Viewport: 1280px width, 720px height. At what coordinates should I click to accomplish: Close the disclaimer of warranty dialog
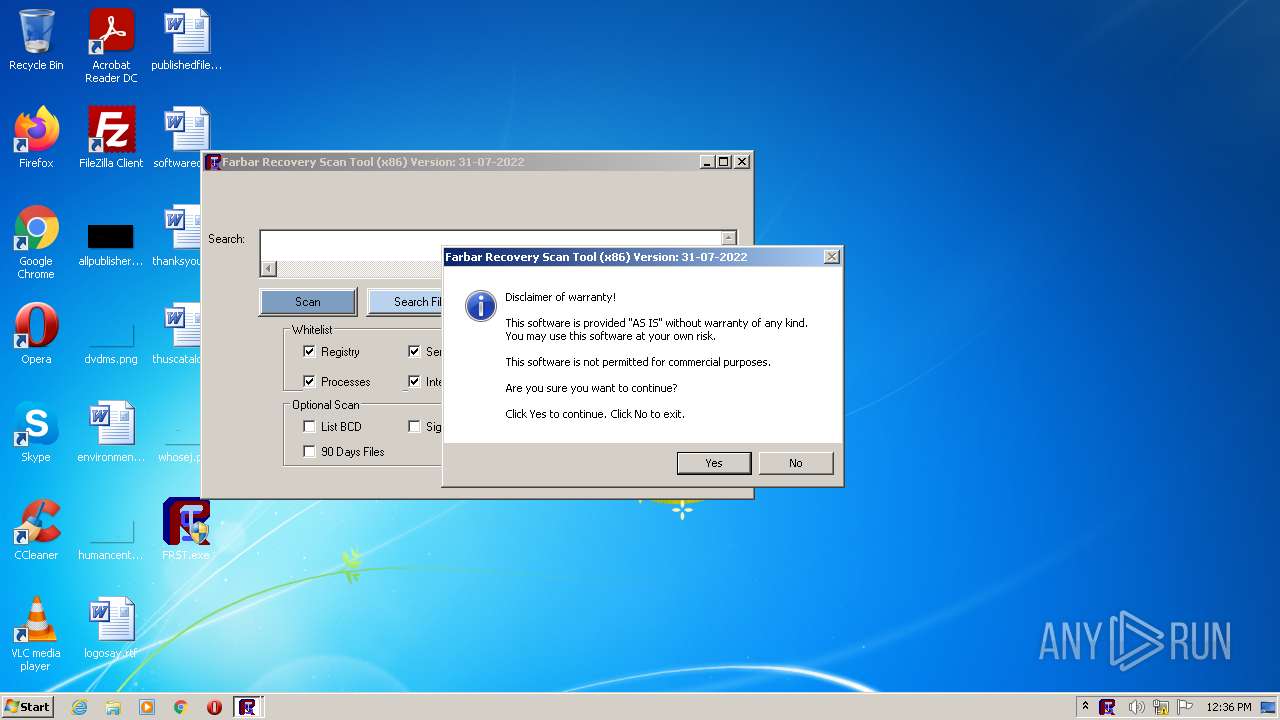(x=831, y=257)
